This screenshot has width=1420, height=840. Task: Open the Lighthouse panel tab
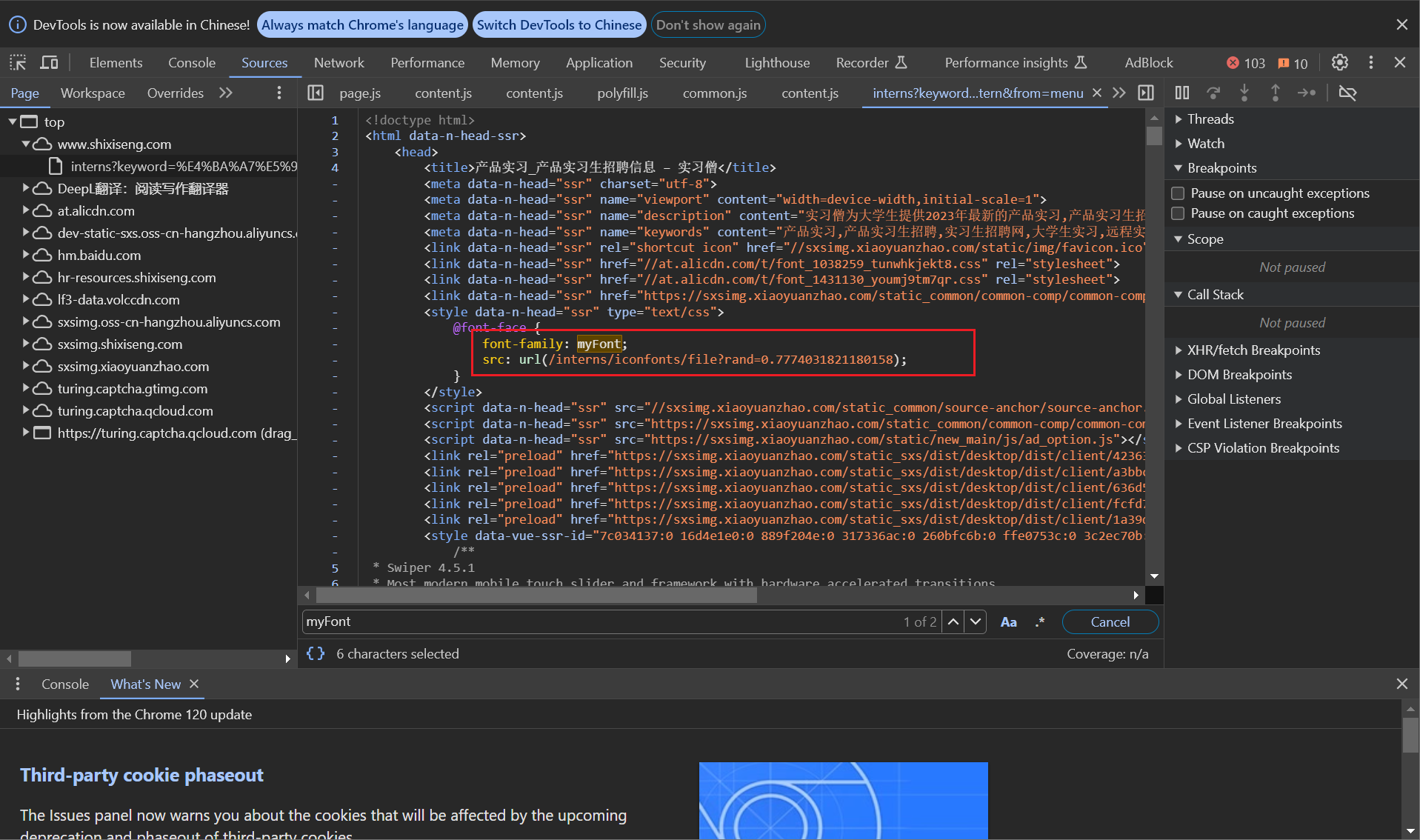point(777,63)
